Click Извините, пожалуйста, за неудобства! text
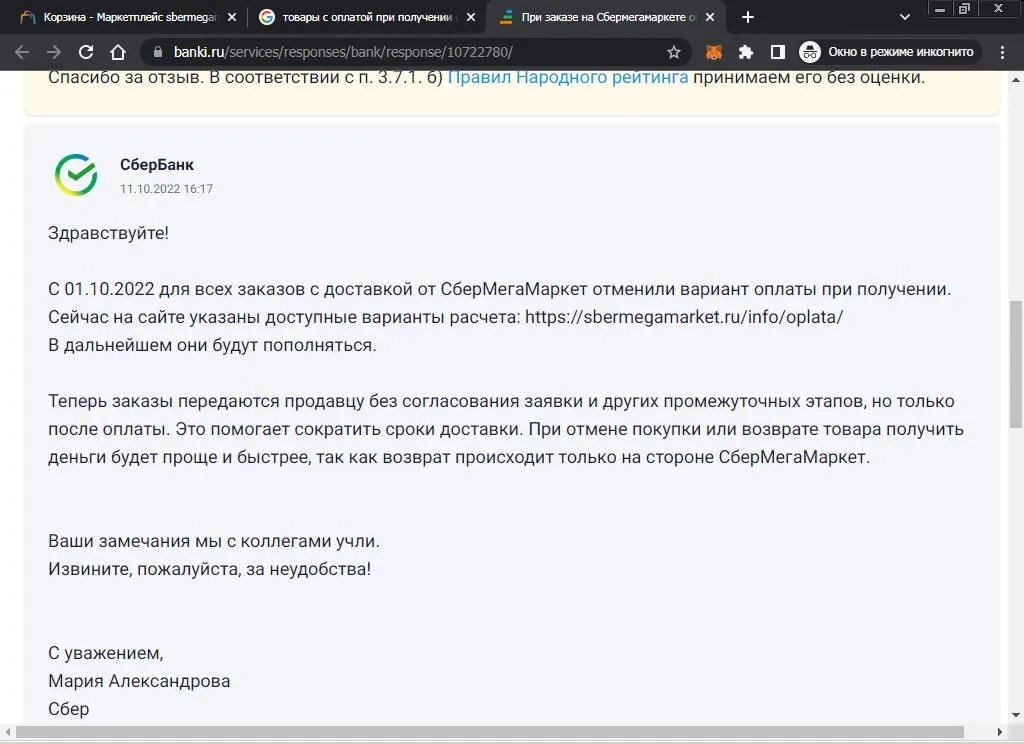Viewport: 1024px width, 744px height. coord(210,569)
